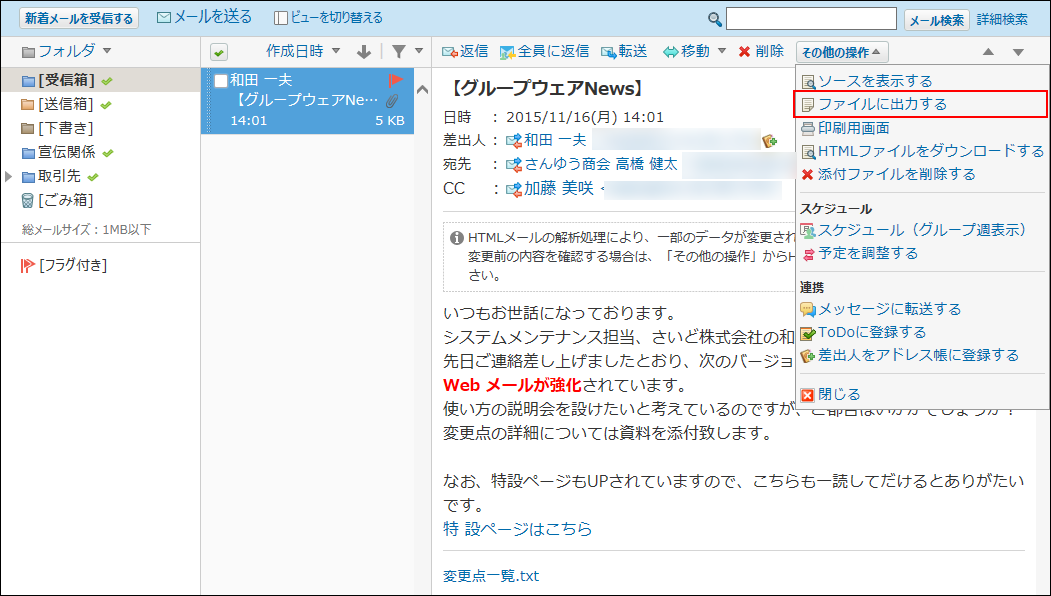The width and height of the screenshot is (1051, 596).
Task: Click the info icon in HTML mail notice
Action: point(457,238)
